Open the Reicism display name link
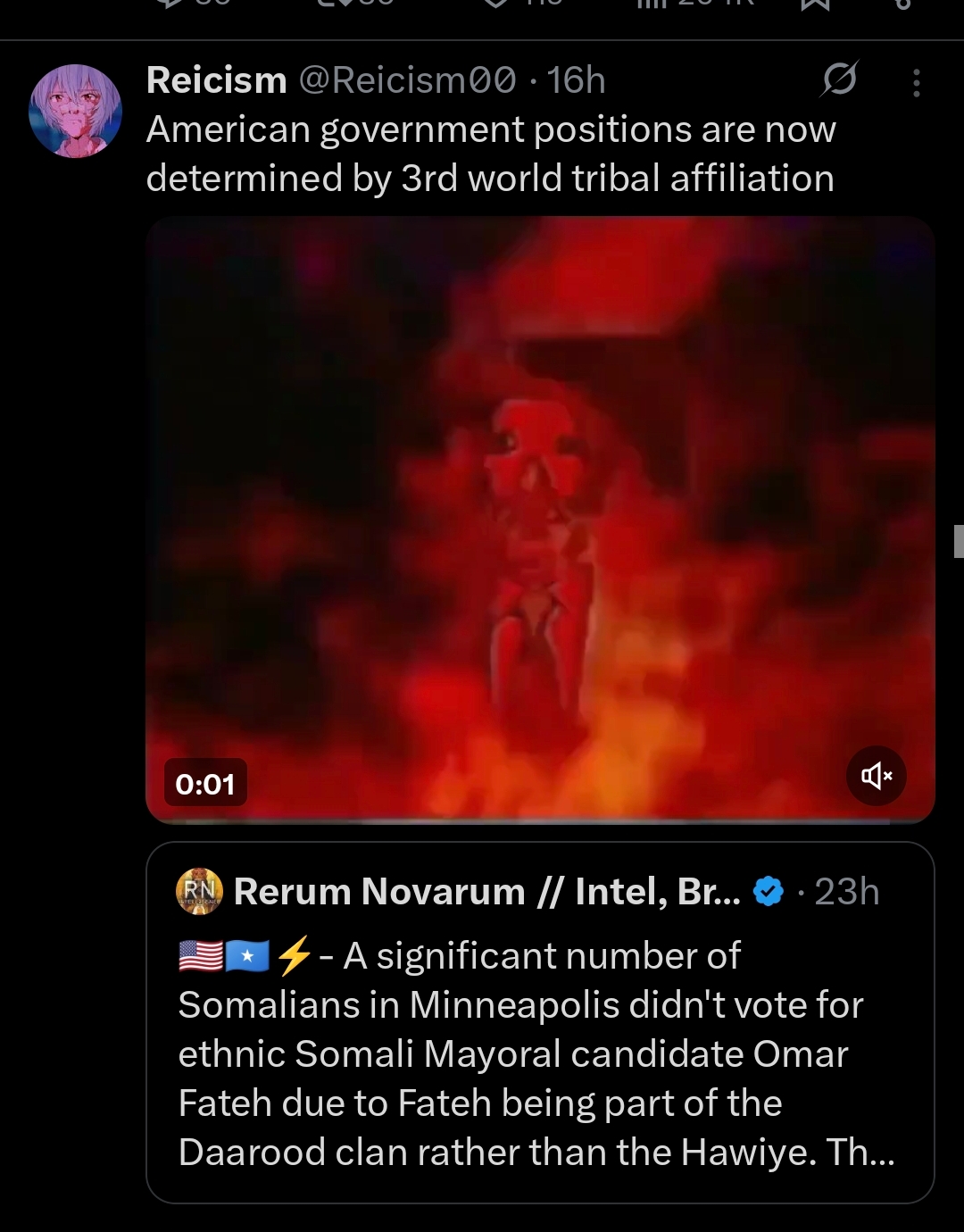Screen dimensions: 964x1232 (x=217, y=80)
